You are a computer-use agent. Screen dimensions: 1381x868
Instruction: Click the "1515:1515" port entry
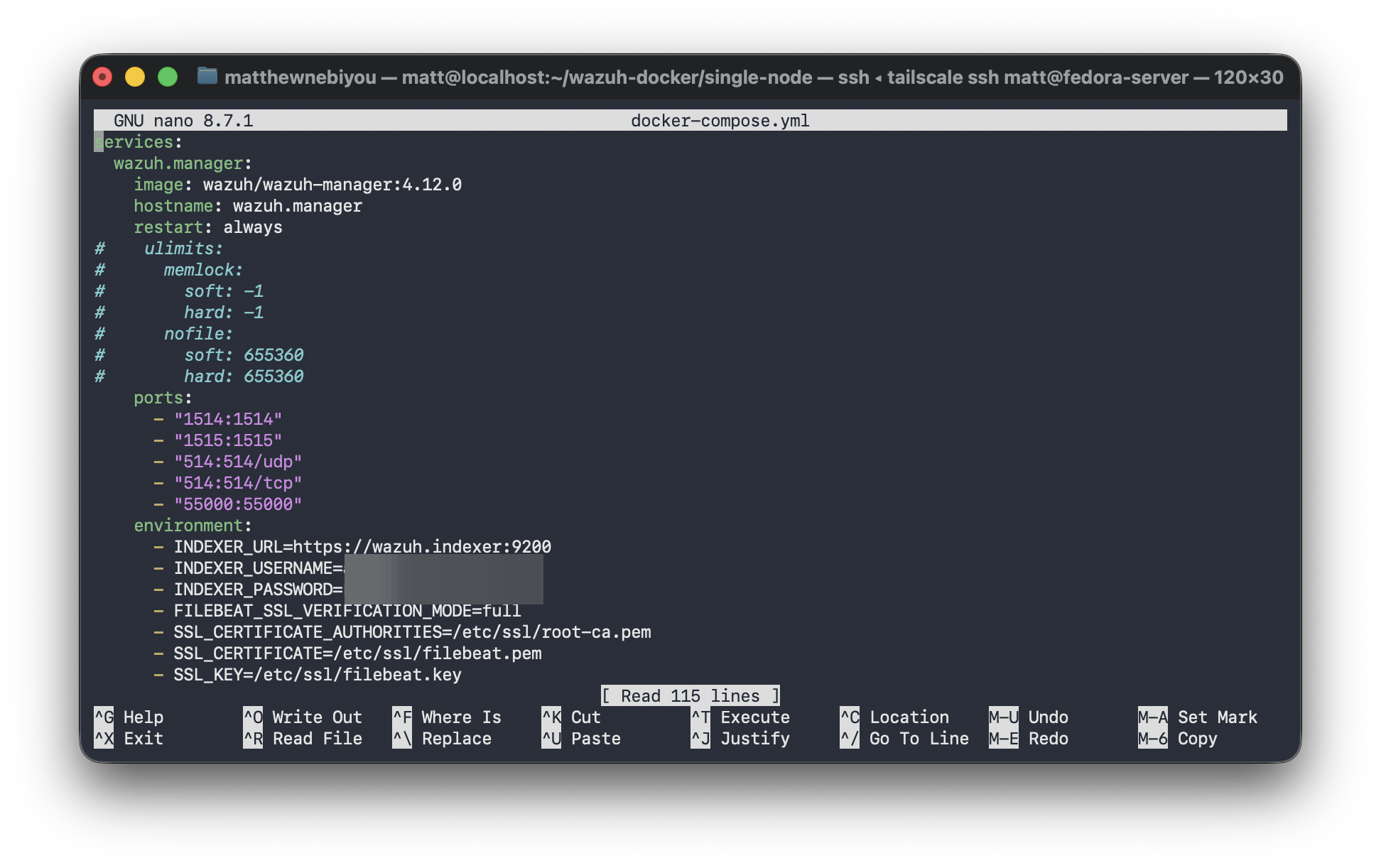(x=228, y=440)
